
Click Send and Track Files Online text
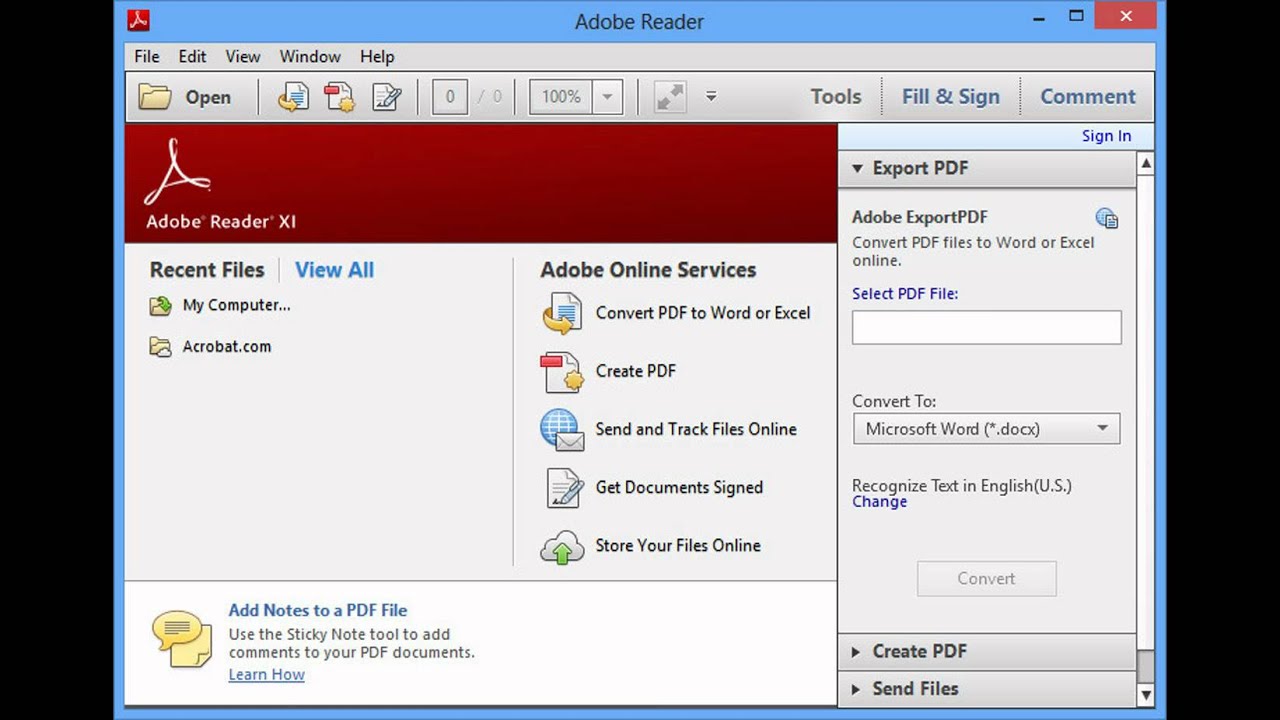pyautogui.click(x=696, y=429)
